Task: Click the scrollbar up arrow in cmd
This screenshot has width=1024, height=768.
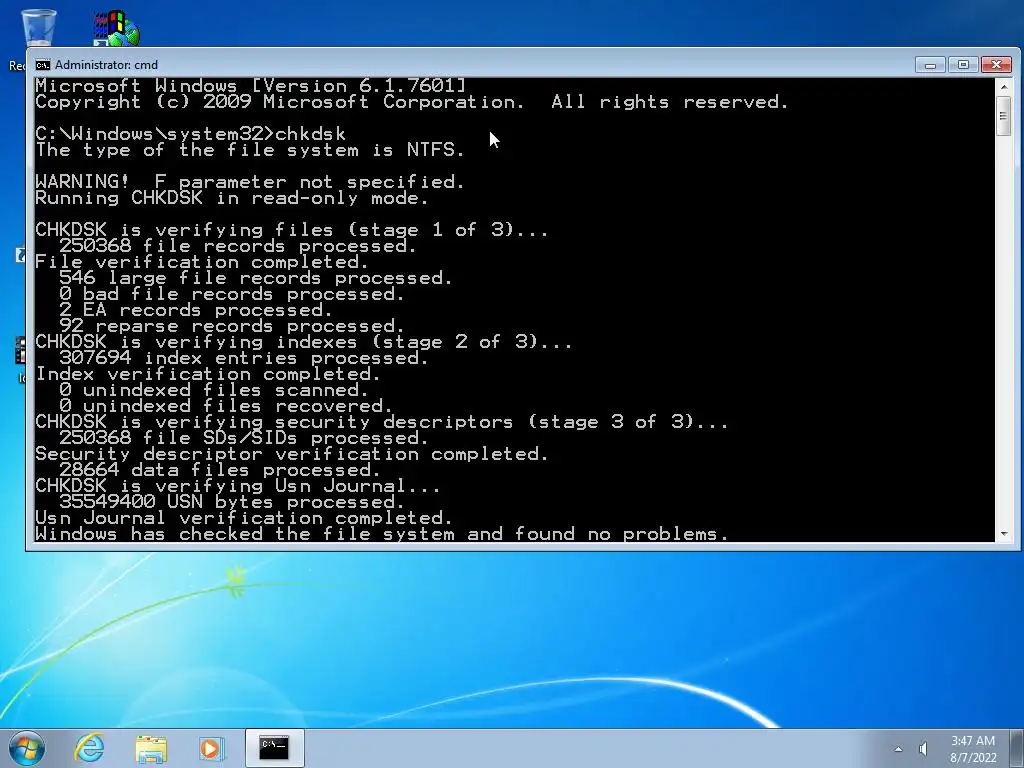Action: tap(1004, 86)
